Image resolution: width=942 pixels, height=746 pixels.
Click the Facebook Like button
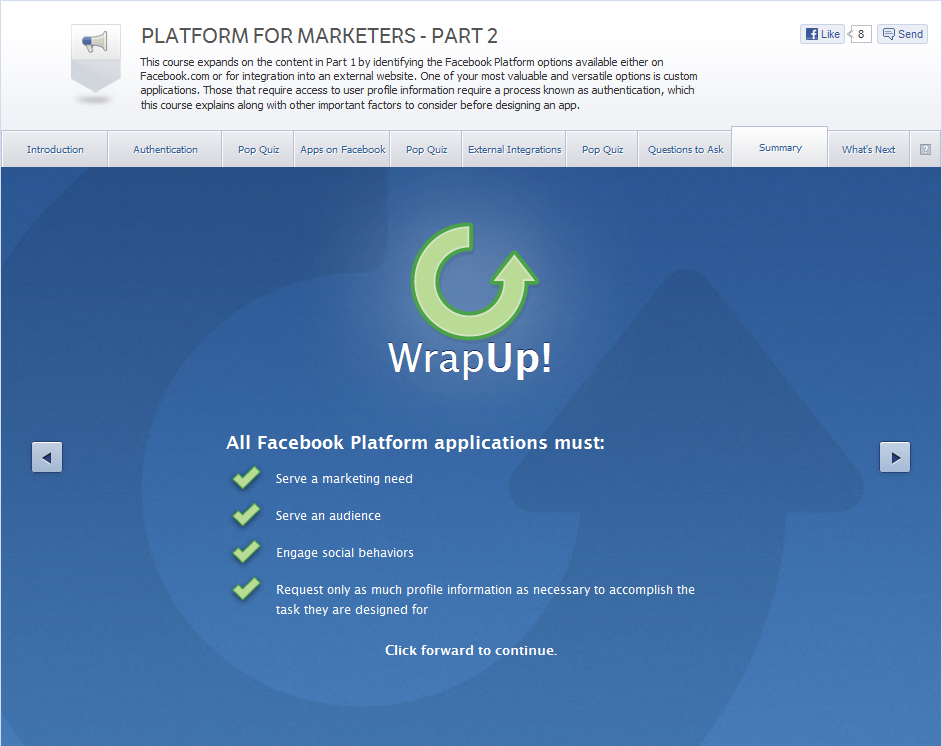[x=822, y=34]
